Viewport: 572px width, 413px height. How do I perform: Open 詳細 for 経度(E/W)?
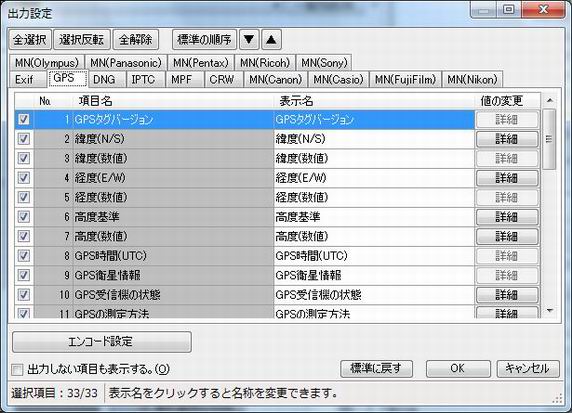pyautogui.click(x=507, y=178)
